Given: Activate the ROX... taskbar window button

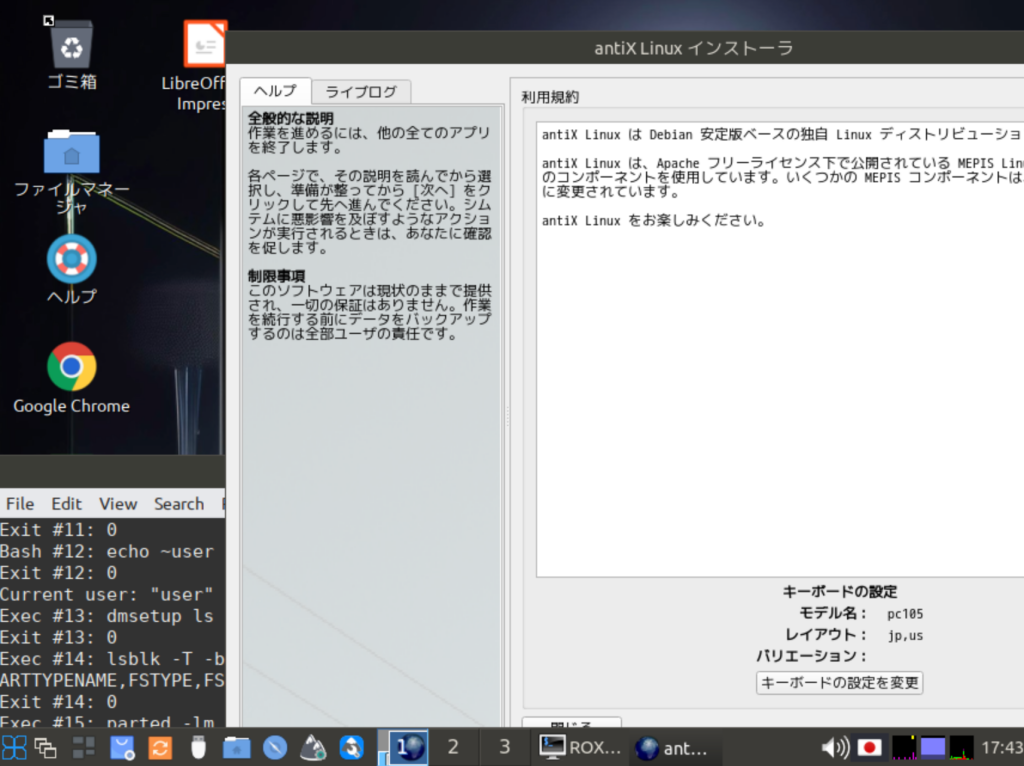Looking at the screenshot, I should pyautogui.click(x=581, y=747).
